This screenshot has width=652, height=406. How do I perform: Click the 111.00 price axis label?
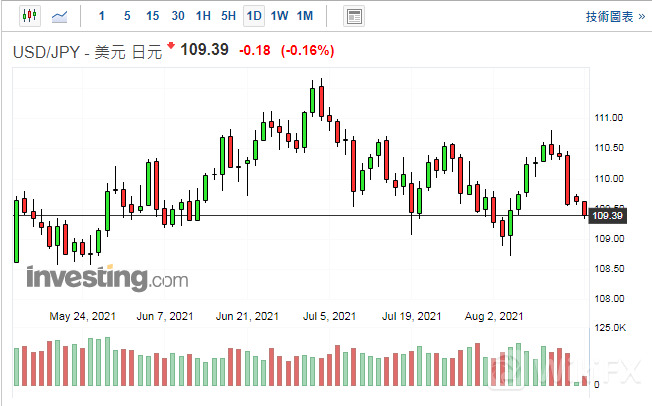click(x=609, y=118)
